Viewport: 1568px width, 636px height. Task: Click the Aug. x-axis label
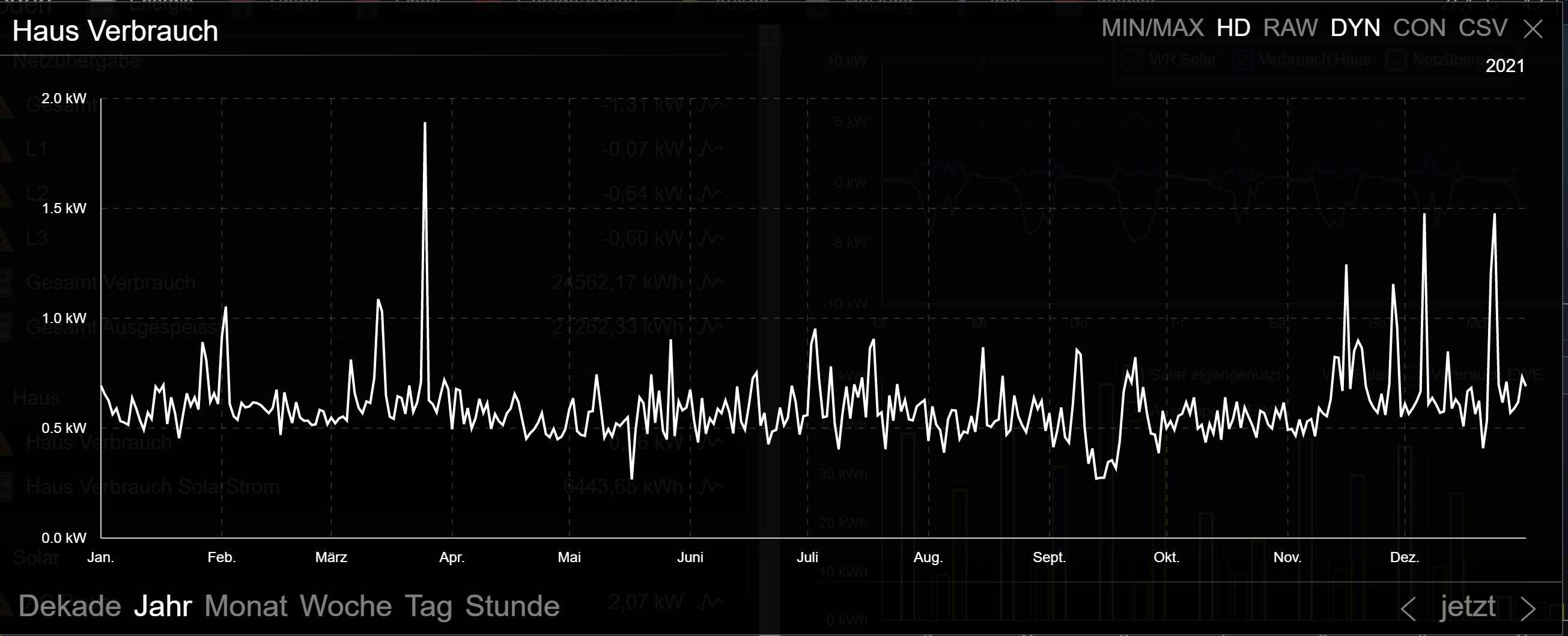[928, 557]
